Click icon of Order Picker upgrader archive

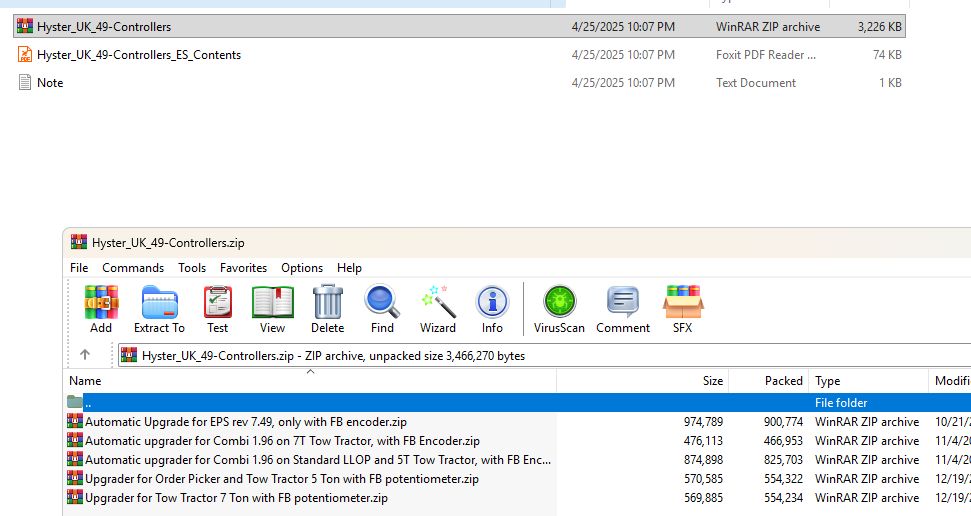(x=75, y=478)
